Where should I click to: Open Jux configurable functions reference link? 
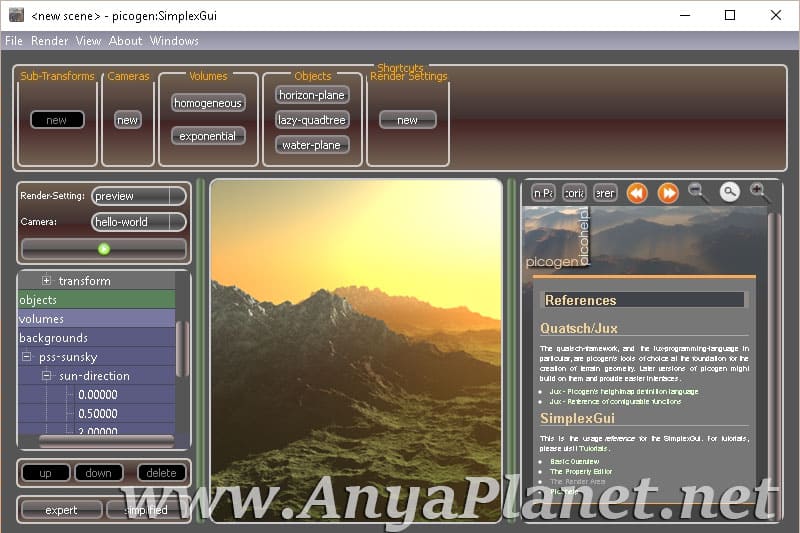(615, 401)
